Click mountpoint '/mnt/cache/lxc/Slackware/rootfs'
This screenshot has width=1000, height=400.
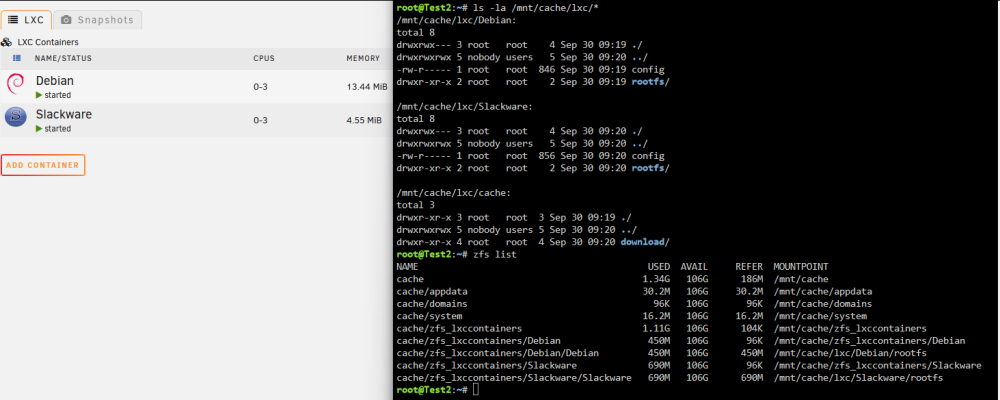point(858,378)
